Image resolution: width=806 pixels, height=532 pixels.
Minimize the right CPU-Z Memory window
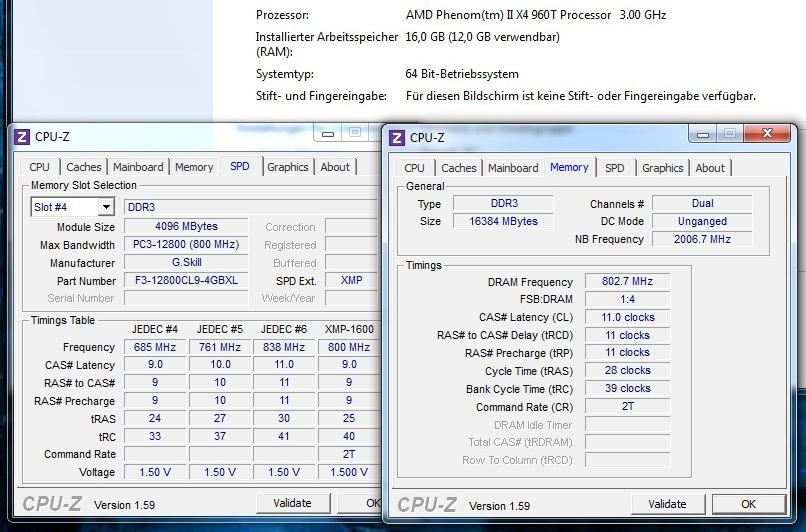coord(703,134)
